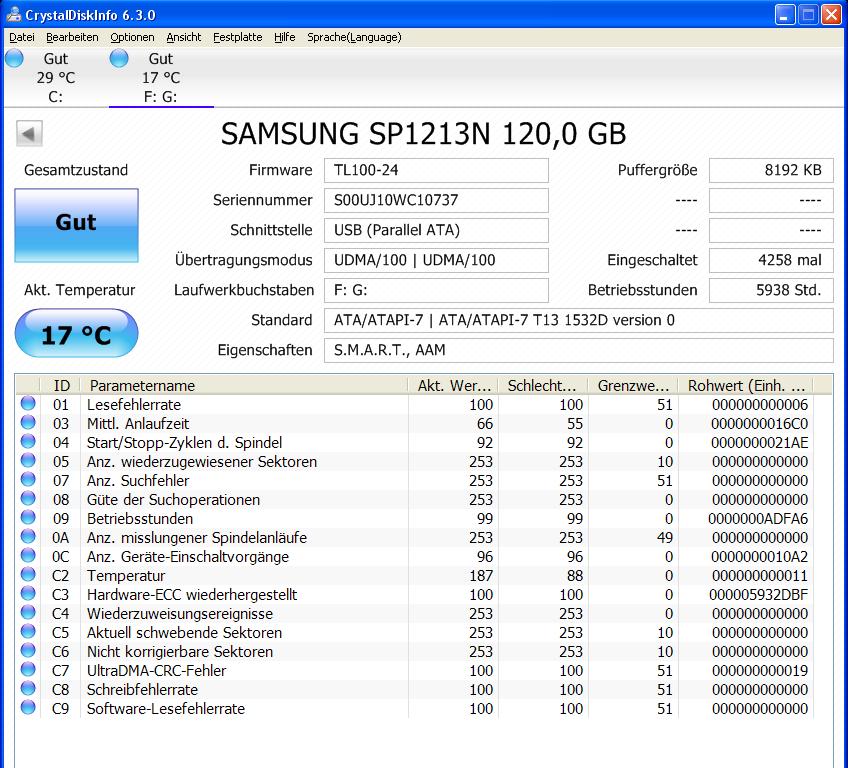Click the Standard field ATA/ATAPI-7

tap(579, 320)
